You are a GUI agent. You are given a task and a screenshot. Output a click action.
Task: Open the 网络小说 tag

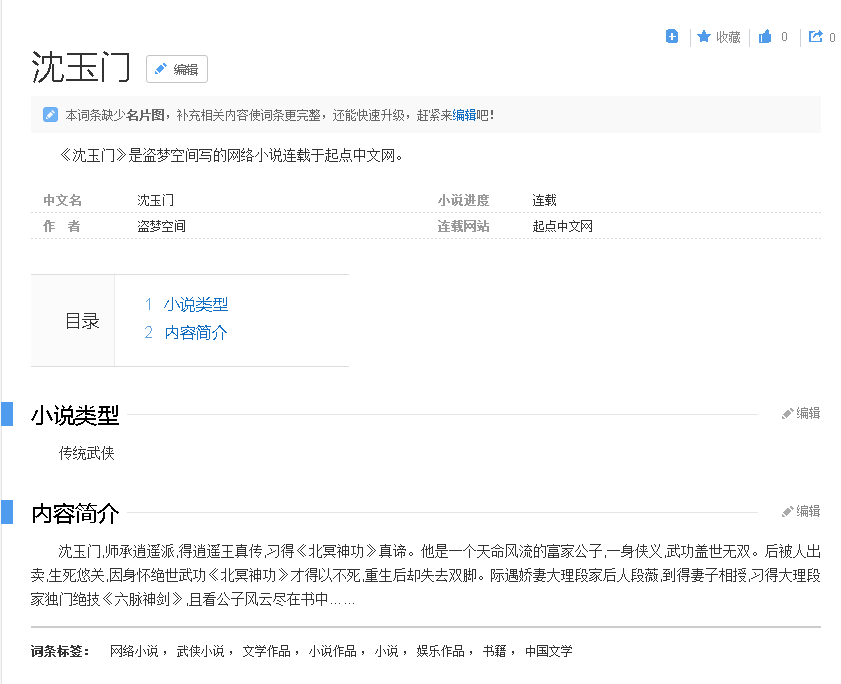coord(134,651)
